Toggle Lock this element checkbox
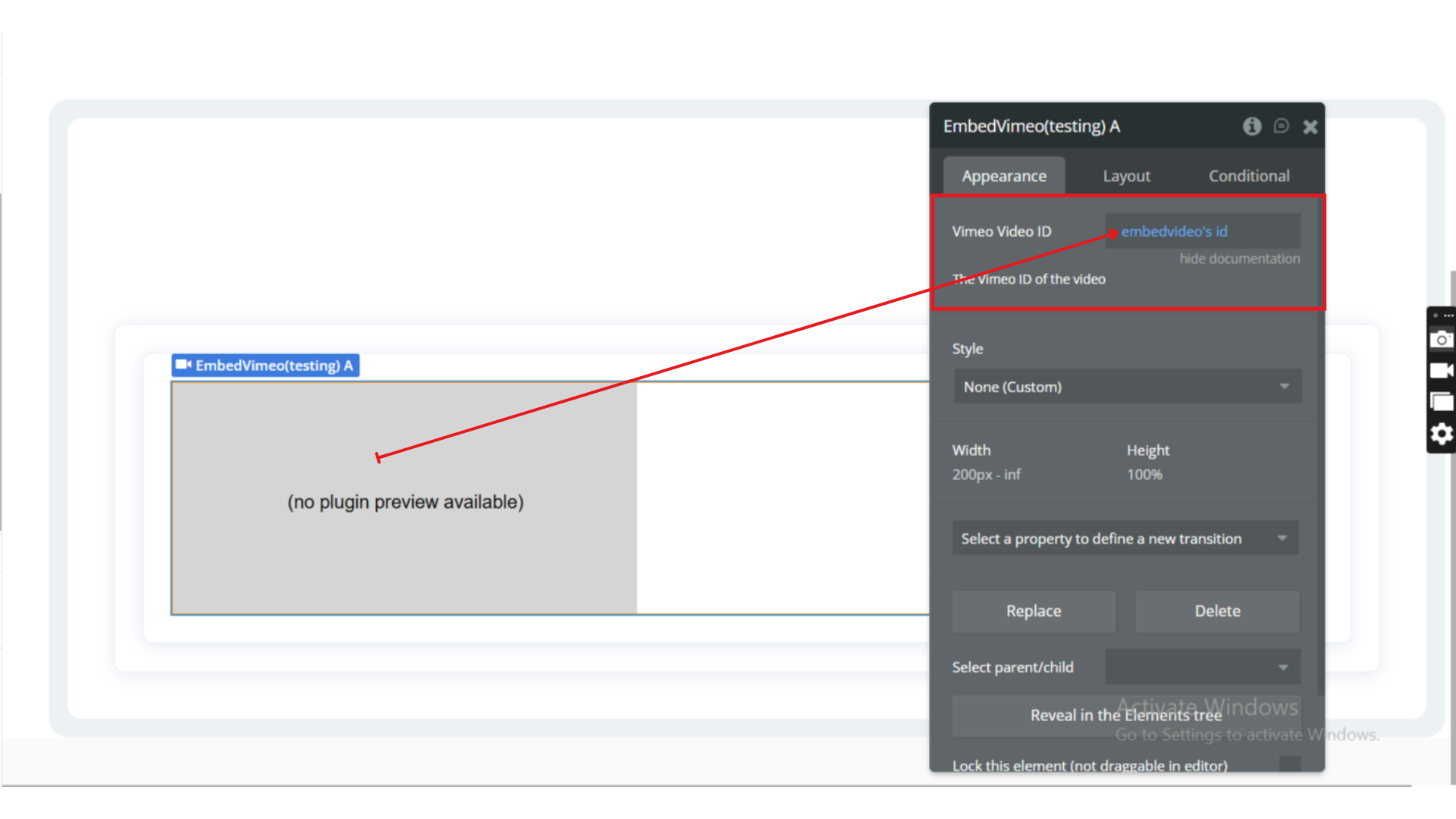The height and width of the screenshot is (819, 1456). click(1289, 764)
